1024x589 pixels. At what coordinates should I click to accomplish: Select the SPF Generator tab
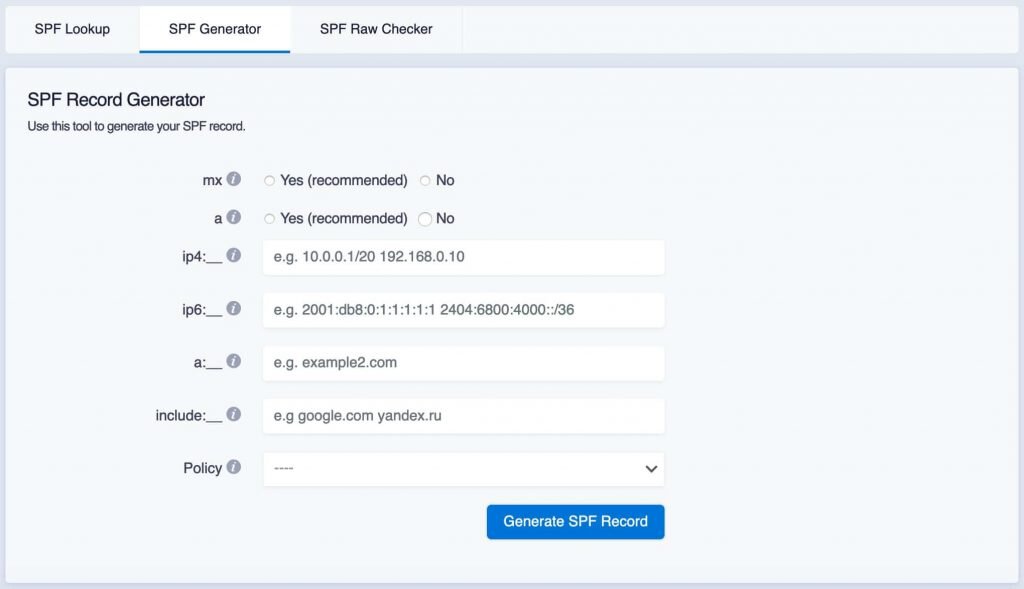pyautogui.click(x=214, y=29)
